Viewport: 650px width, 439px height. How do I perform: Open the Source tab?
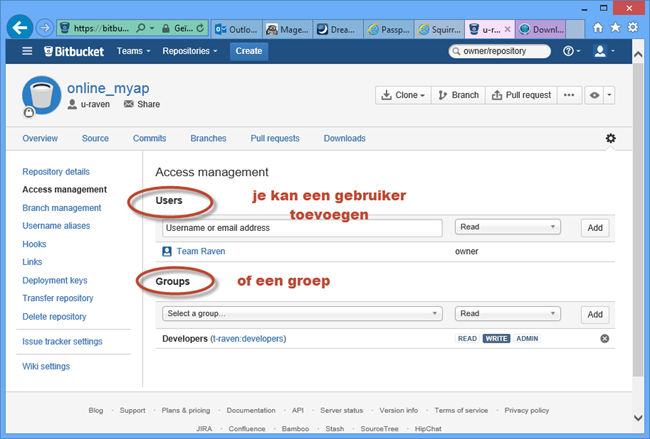coord(95,138)
